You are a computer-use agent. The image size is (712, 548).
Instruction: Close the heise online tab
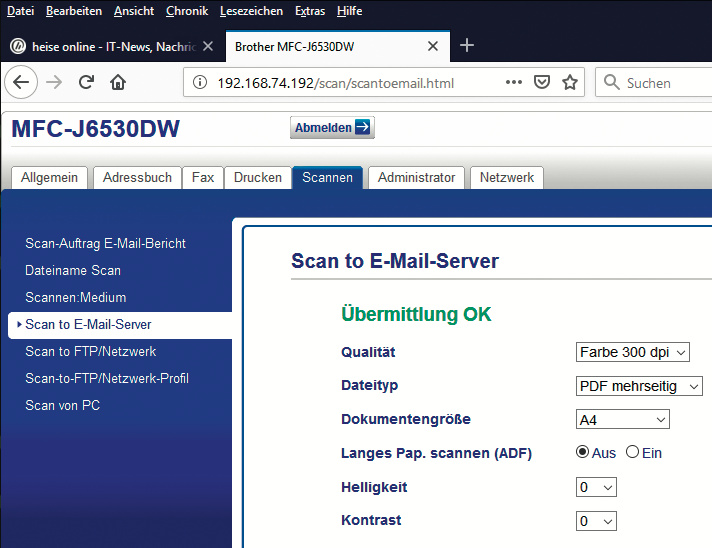point(208,46)
